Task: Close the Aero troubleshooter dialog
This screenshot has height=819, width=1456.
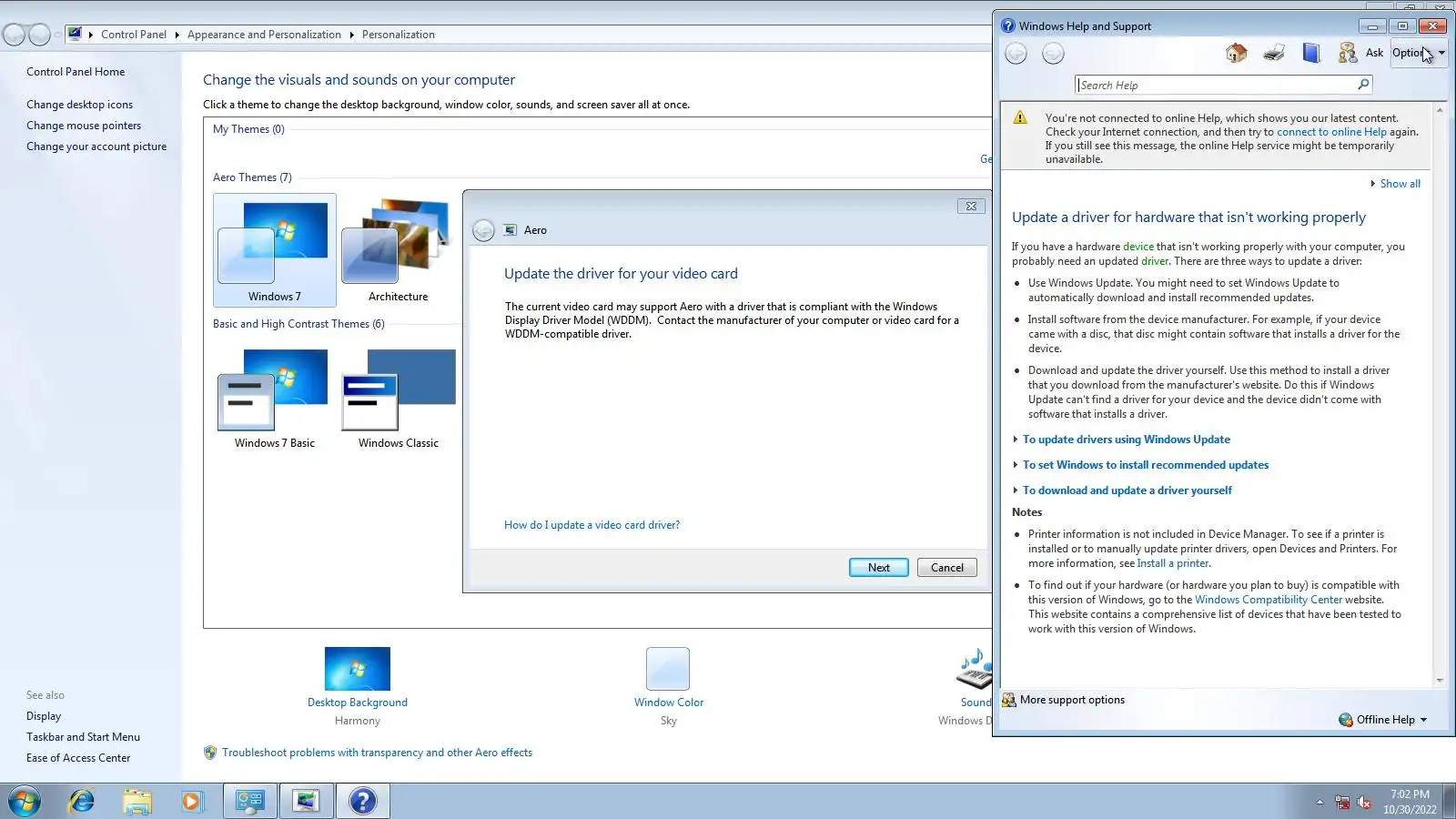Action: click(x=971, y=207)
